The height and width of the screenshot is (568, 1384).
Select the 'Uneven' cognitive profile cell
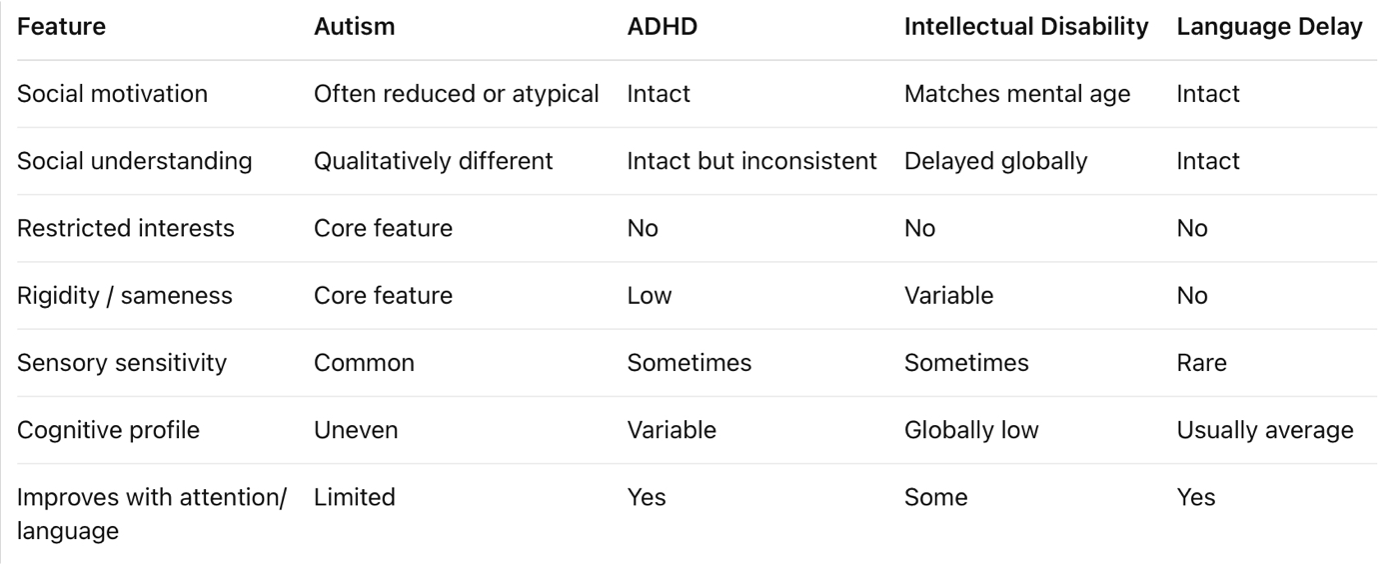coord(356,430)
